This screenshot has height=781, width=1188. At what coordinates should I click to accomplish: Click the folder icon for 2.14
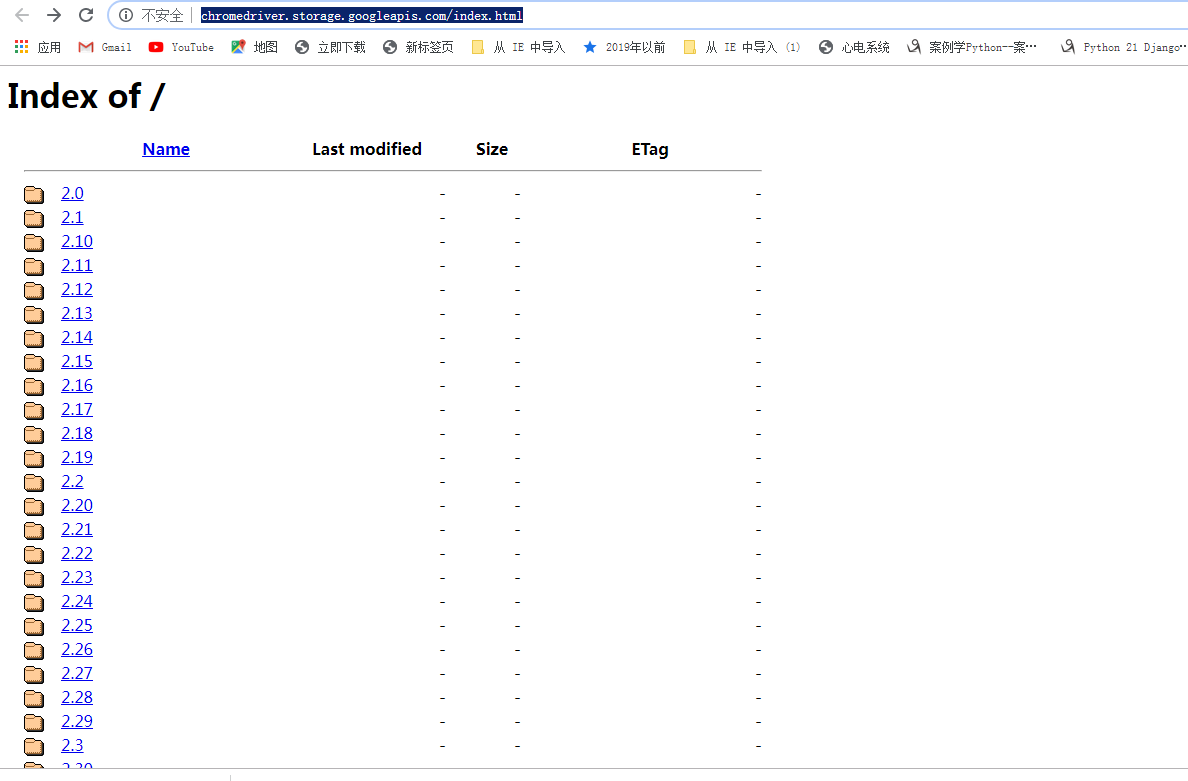[34, 338]
